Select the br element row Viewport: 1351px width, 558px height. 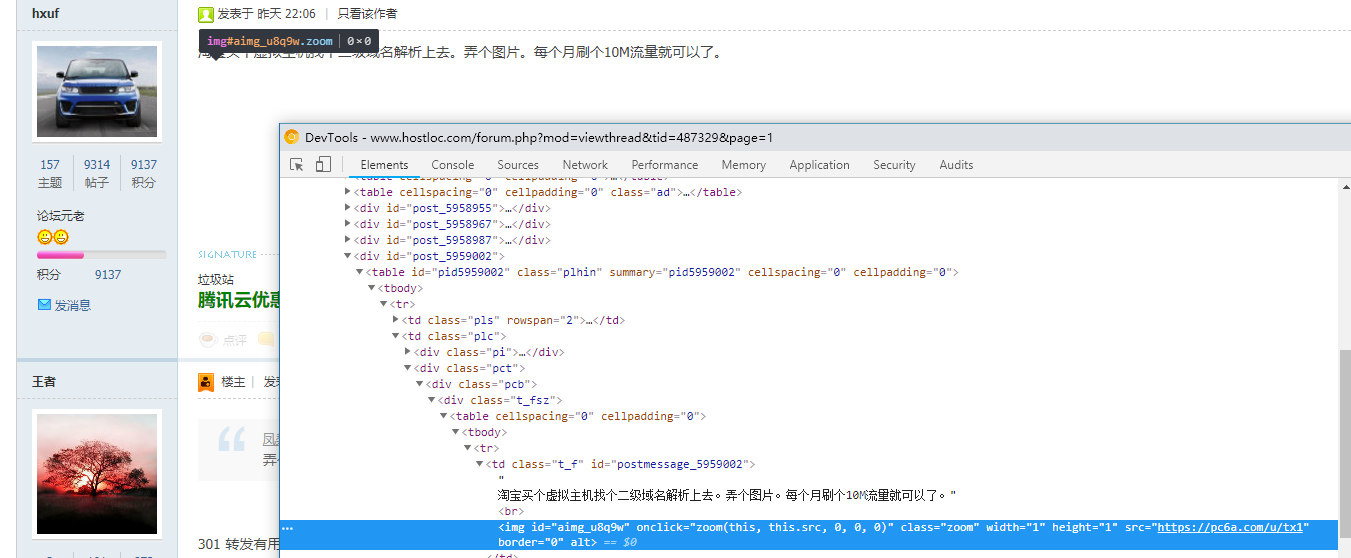pos(512,511)
